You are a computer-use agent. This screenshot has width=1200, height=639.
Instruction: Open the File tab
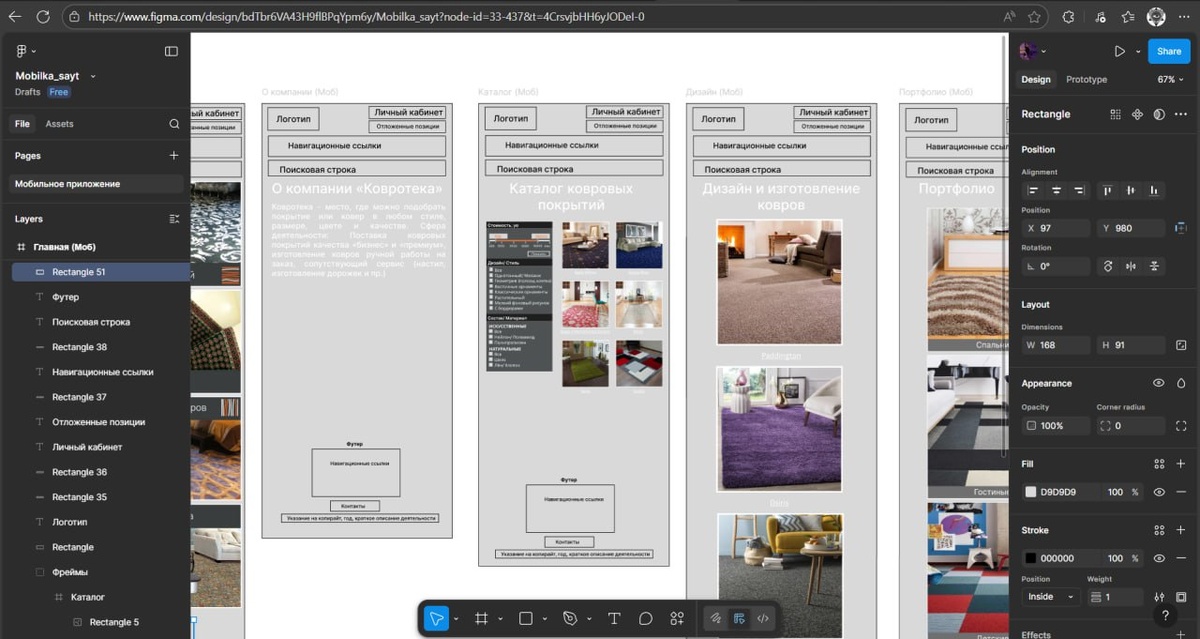tap(22, 124)
